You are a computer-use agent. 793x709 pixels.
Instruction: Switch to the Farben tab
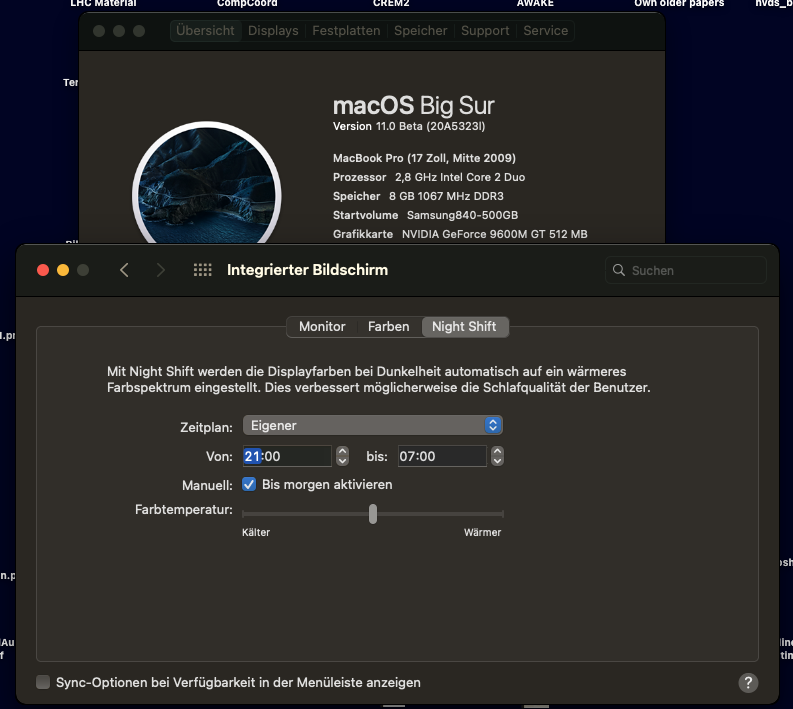[x=388, y=327]
